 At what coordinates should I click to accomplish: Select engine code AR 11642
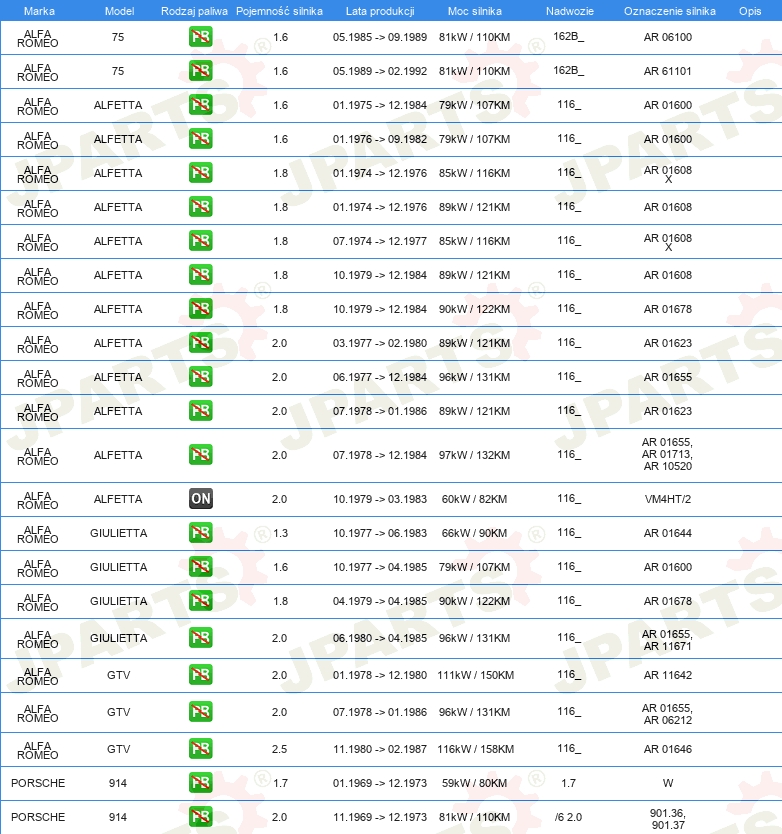[x=668, y=675]
